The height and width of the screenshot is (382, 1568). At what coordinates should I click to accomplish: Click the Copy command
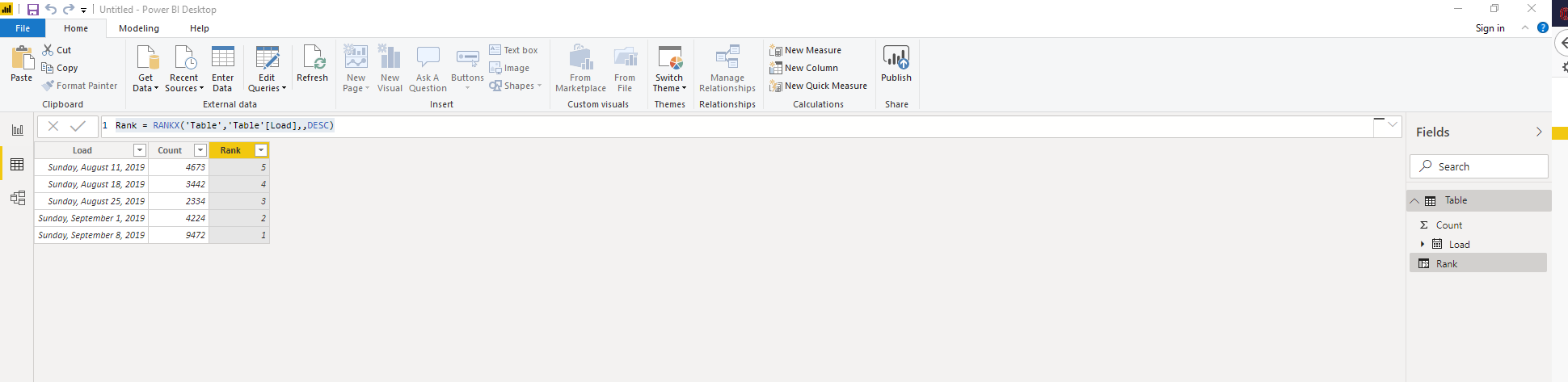60,68
